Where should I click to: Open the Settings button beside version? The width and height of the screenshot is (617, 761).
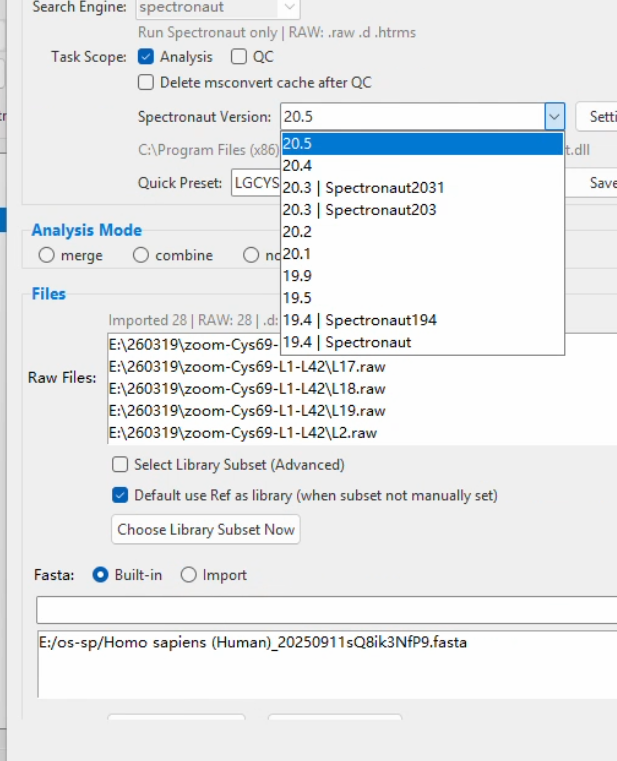(x=597, y=116)
